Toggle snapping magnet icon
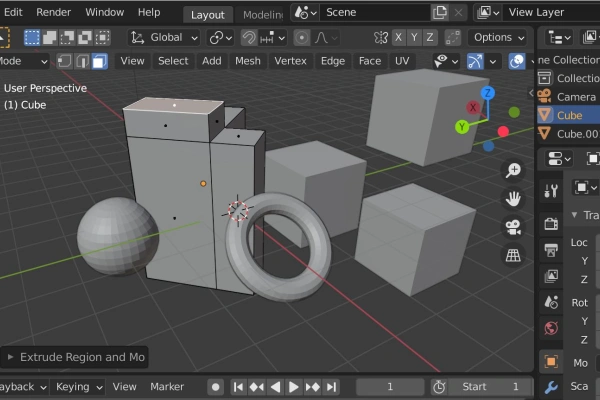Image resolution: width=600 pixels, height=400 pixels. (249, 38)
